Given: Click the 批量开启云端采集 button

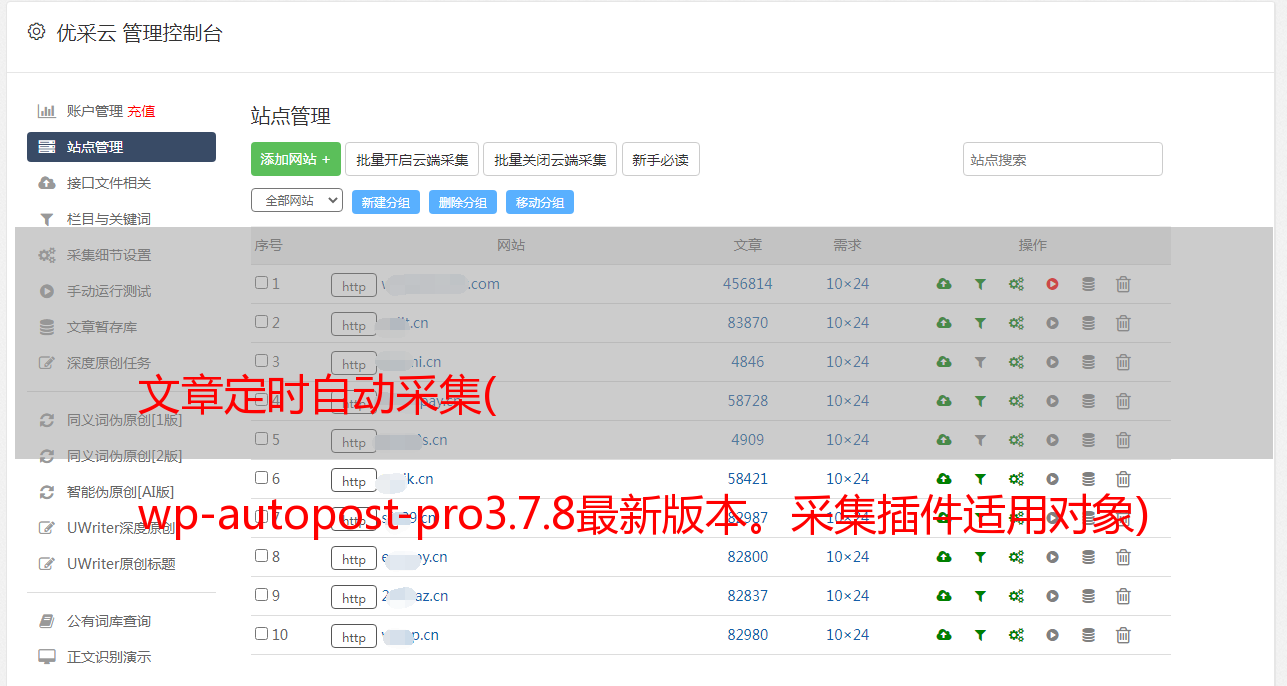Looking at the screenshot, I should (412, 159).
